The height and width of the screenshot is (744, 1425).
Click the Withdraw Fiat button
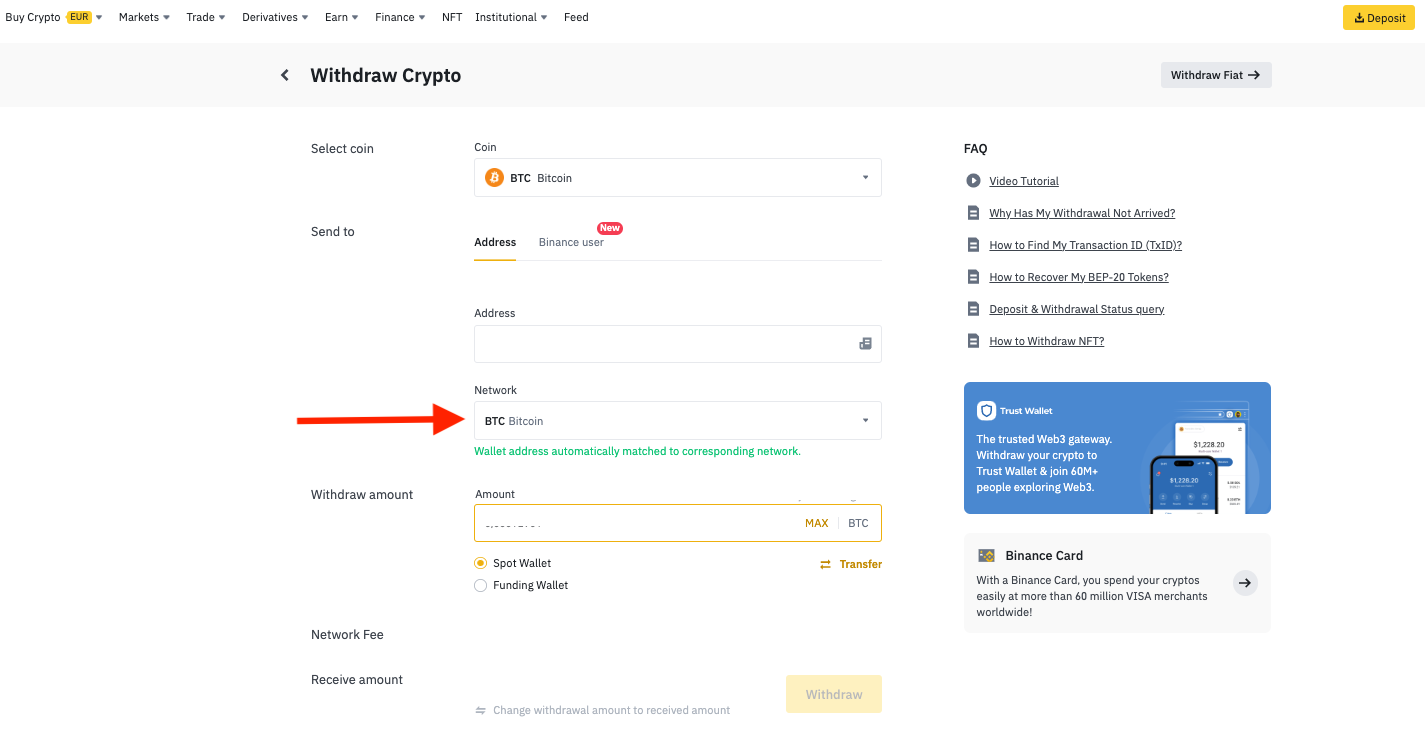[1215, 75]
